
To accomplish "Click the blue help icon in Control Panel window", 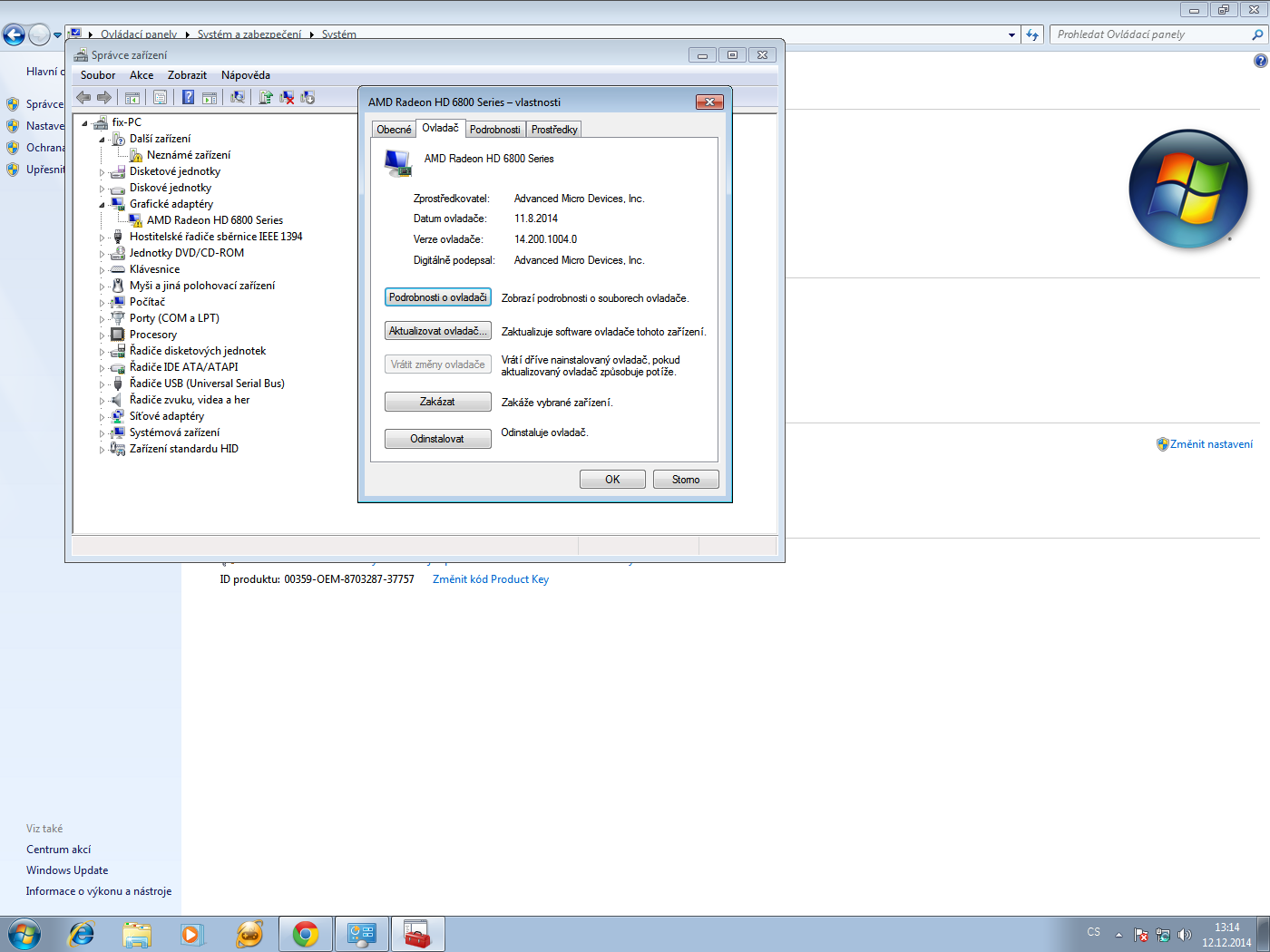I will pos(1260,61).
